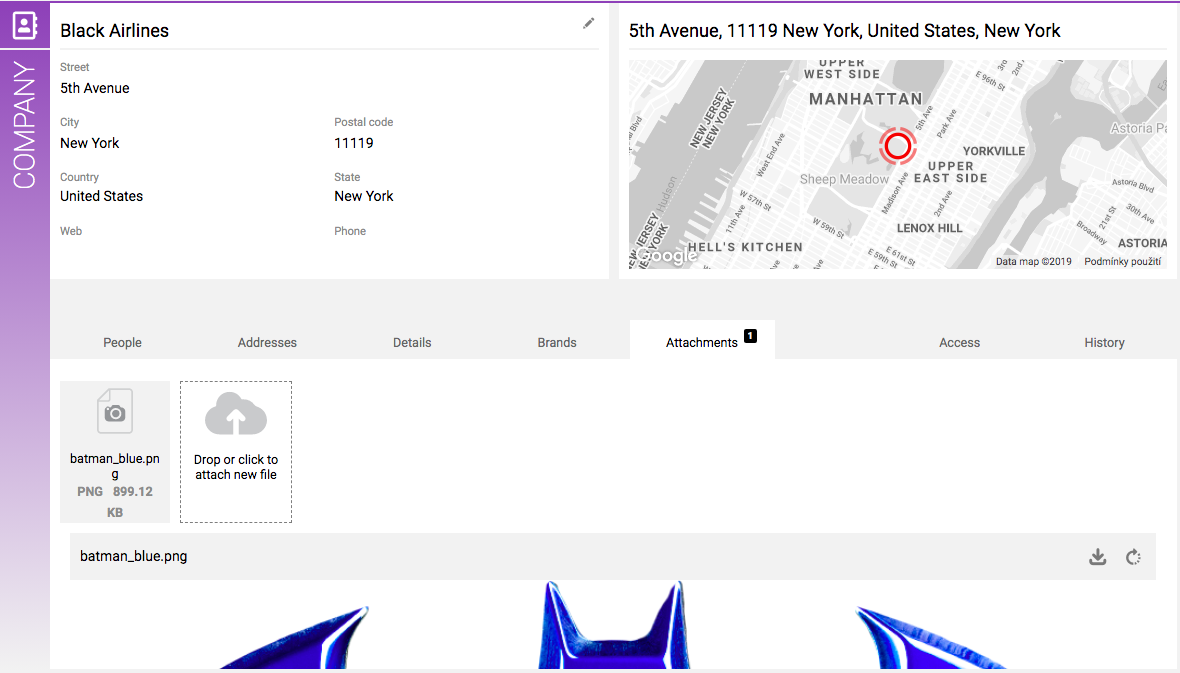1180x673 pixels.
Task: Click the red location marker on map
Action: (898, 146)
